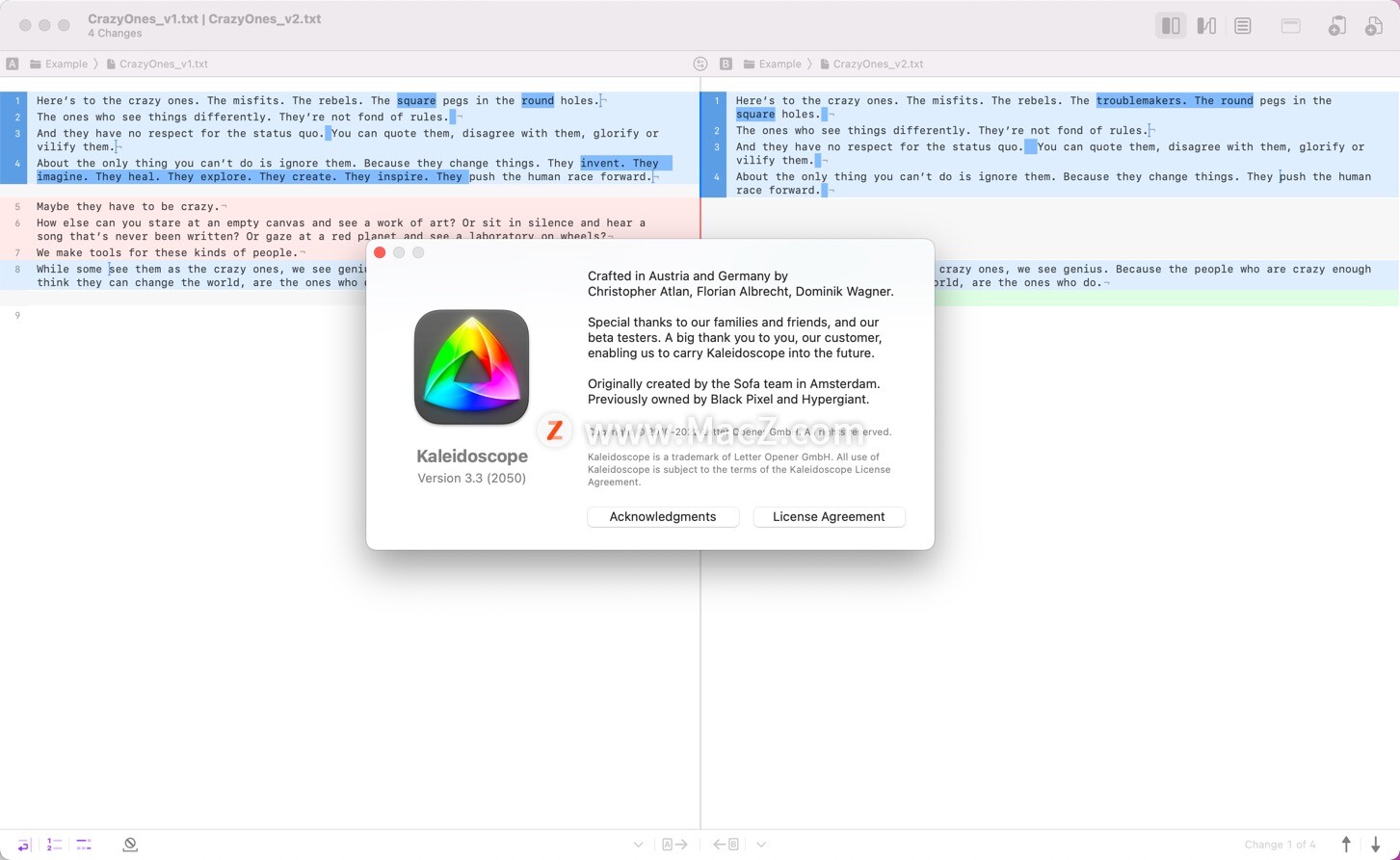Toggle soft line wrapping in bottom bar
This screenshot has width=1400, height=860.
click(24, 845)
